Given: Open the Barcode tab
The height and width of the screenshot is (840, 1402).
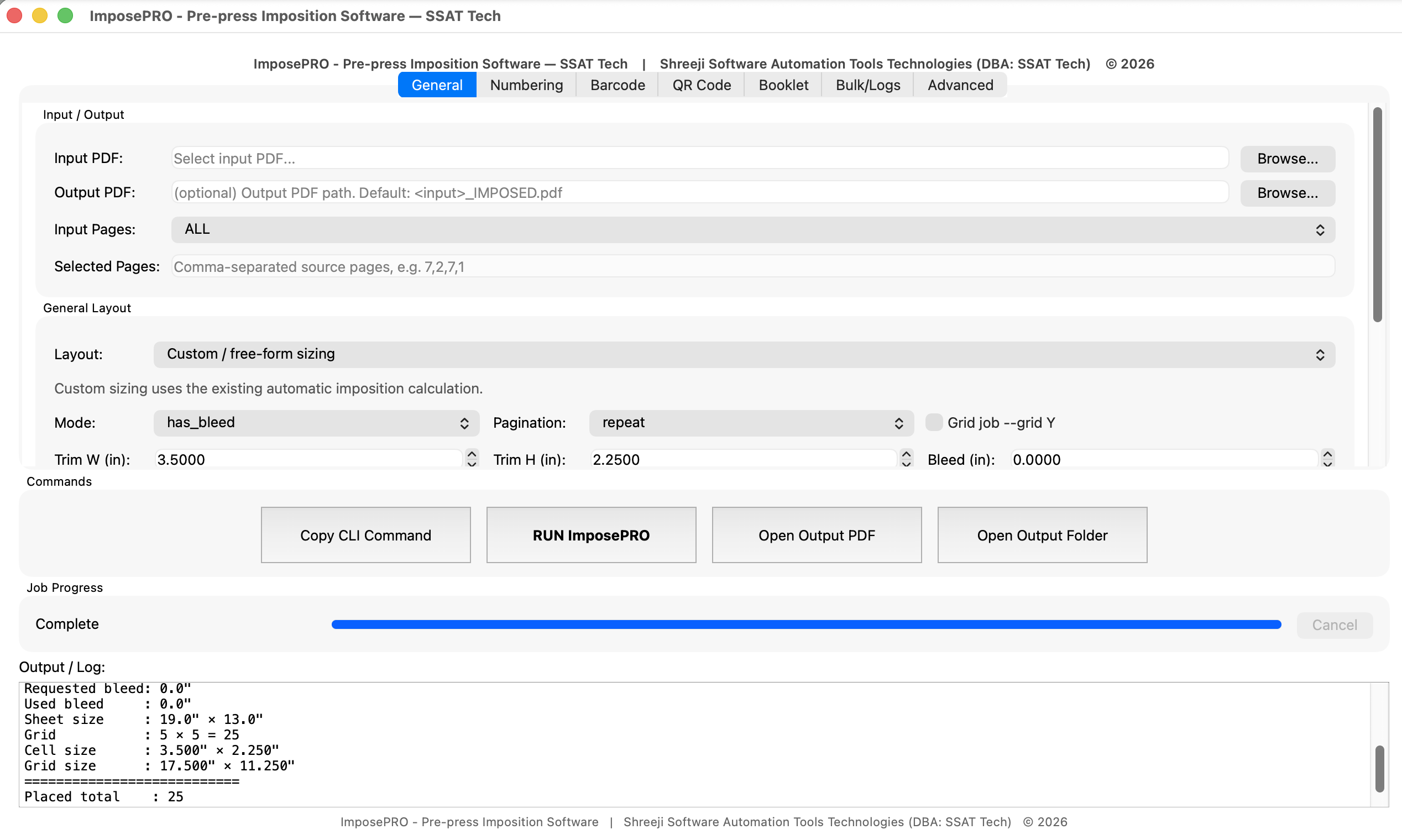Looking at the screenshot, I should pos(617,85).
